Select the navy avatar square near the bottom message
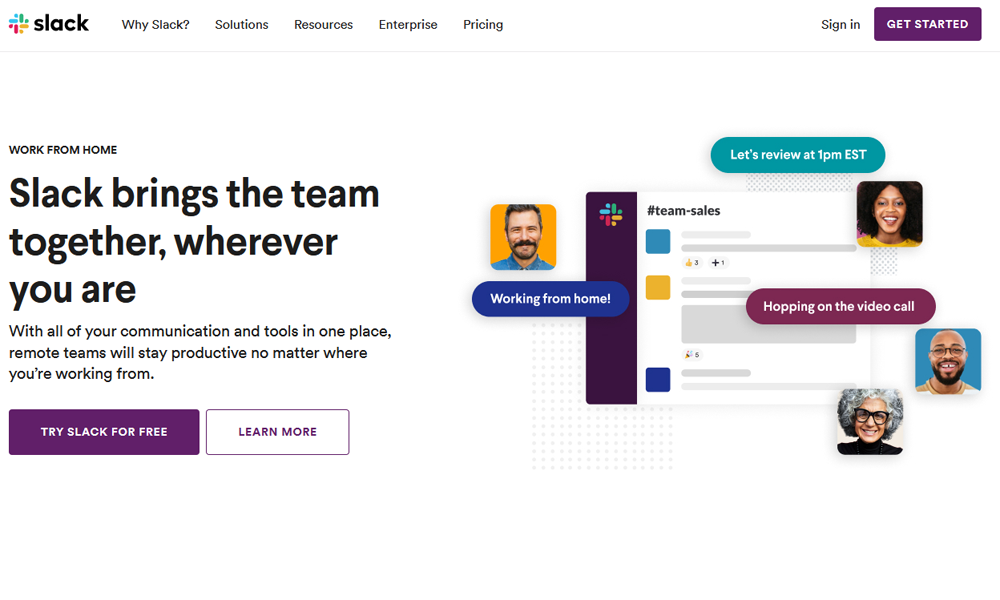The image size is (1000, 600). 657,378
